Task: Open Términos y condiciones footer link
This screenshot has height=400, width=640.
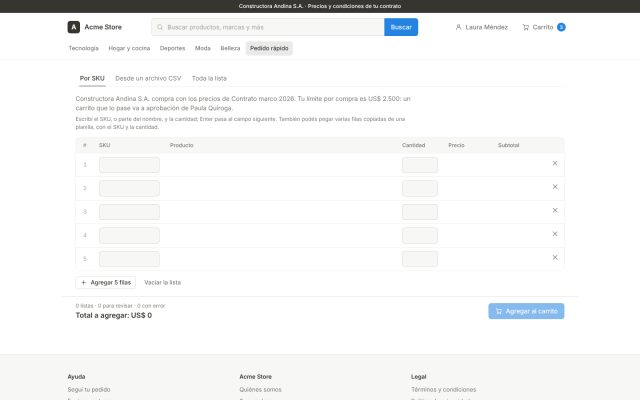Action: [x=443, y=389]
